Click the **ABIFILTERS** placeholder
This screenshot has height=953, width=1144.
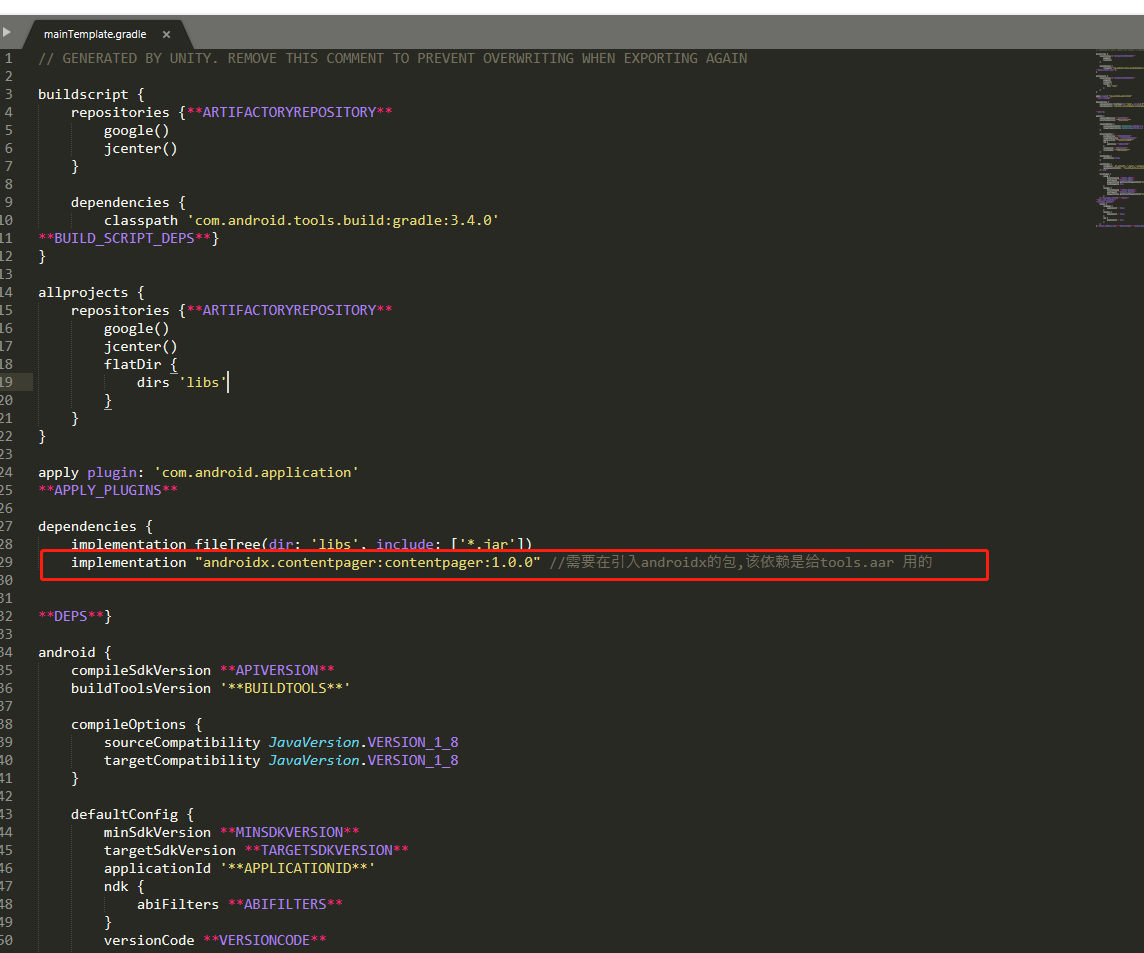285,904
